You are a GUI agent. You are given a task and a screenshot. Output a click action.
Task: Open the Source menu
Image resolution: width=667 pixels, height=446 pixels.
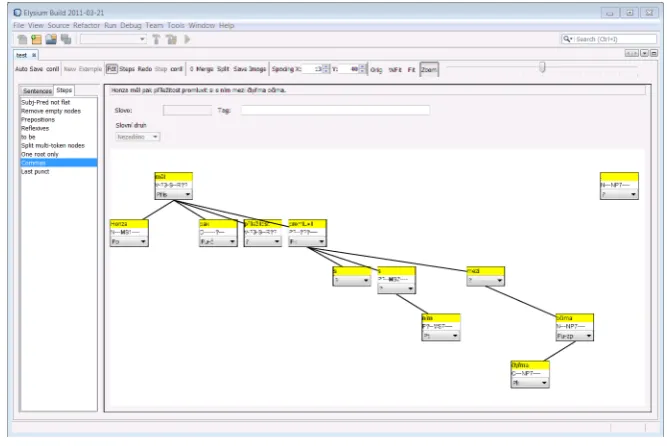click(58, 26)
